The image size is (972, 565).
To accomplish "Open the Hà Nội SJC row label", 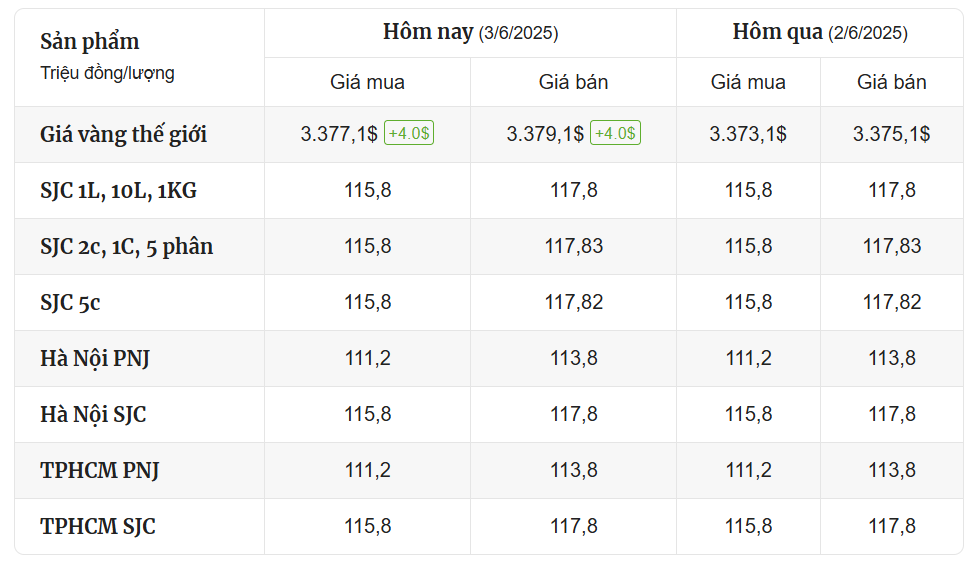I will (x=93, y=414).
